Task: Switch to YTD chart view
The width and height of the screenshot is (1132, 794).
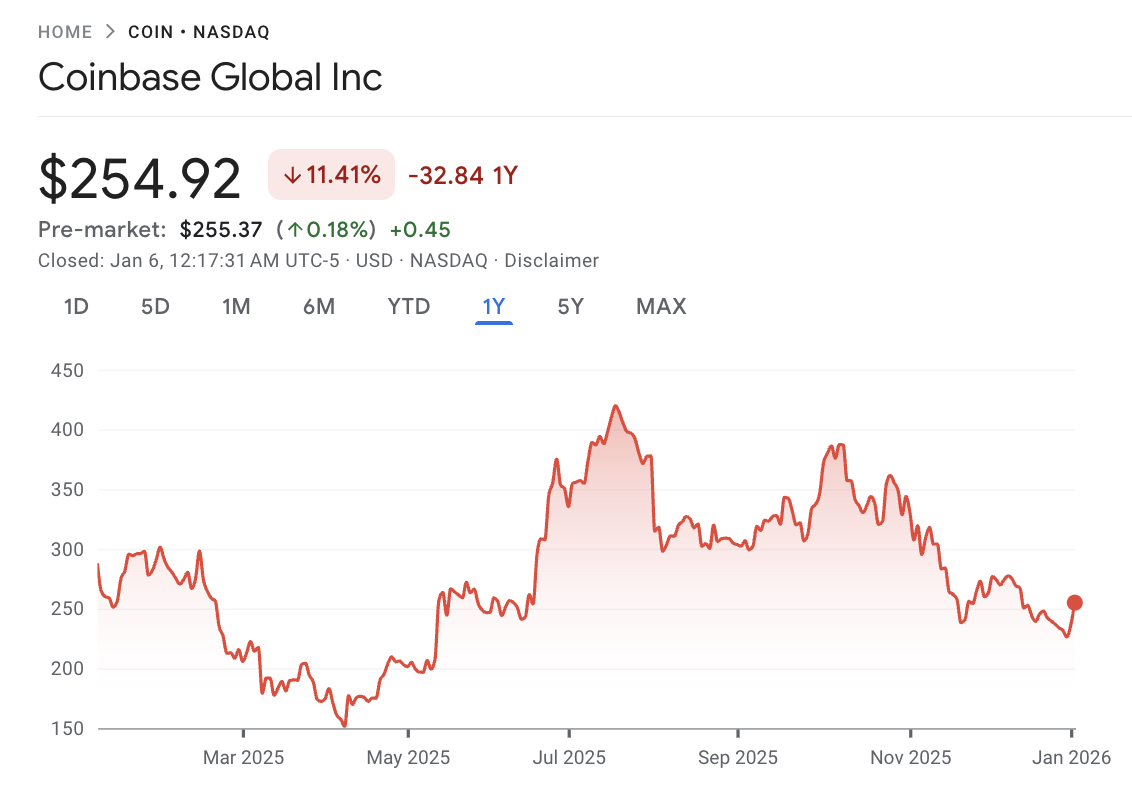Action: (x=409, y=307)
